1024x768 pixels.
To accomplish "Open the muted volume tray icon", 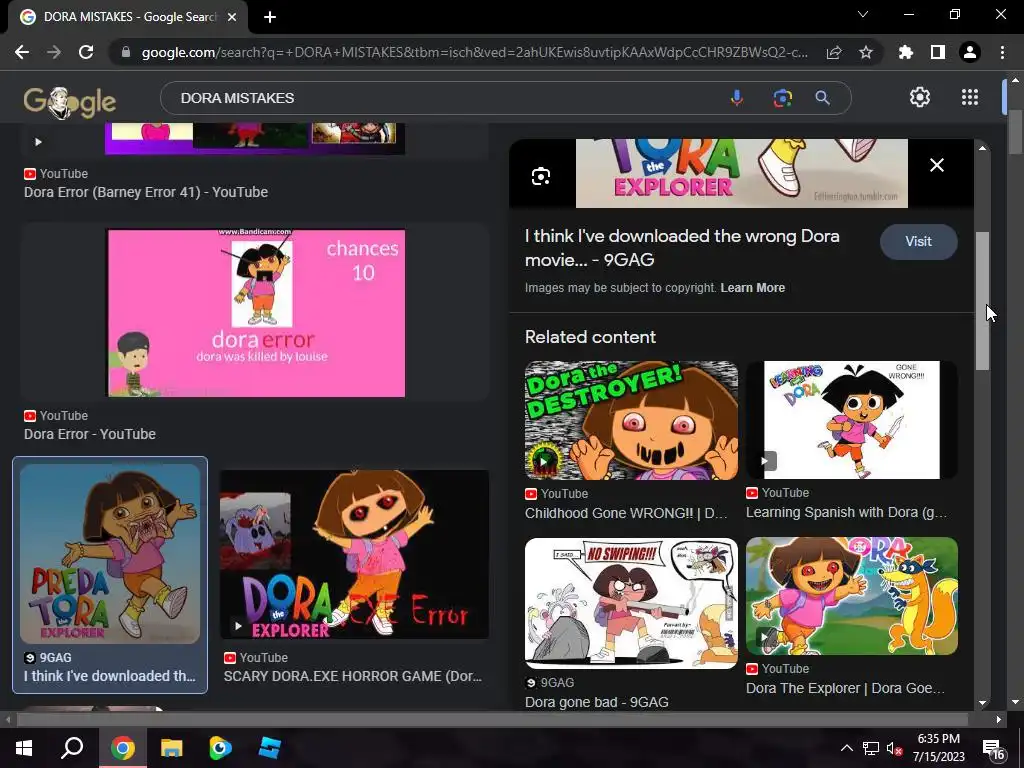I will [894, 749].
